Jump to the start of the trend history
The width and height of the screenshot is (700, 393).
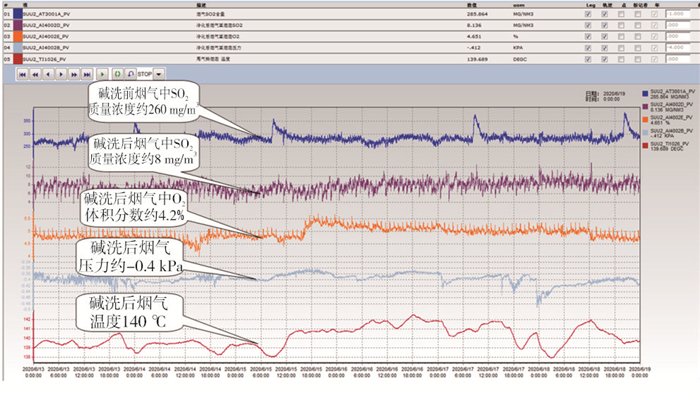click(x=22, y=74)
